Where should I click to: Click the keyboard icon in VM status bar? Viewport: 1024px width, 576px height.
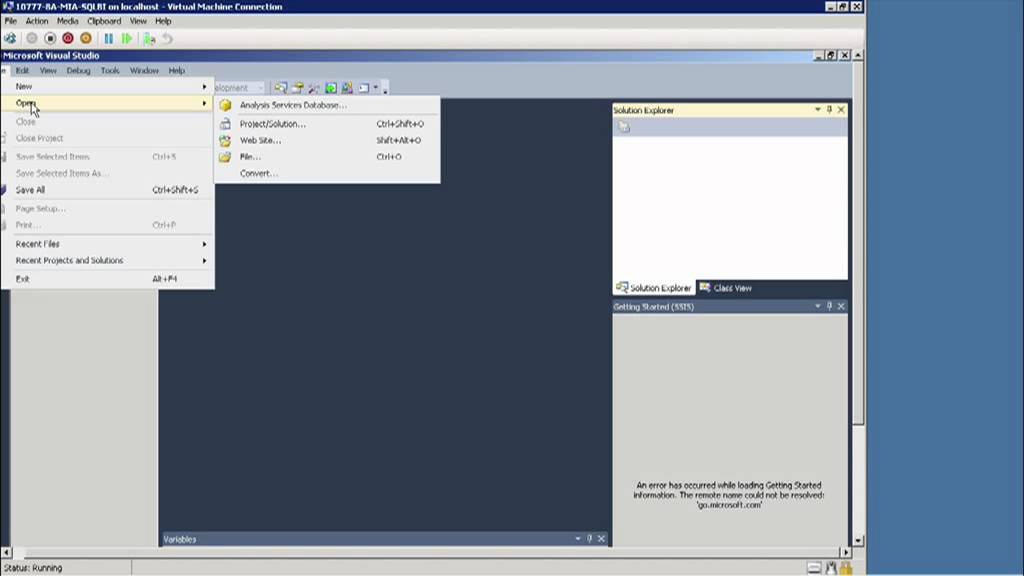click(814, 568)
